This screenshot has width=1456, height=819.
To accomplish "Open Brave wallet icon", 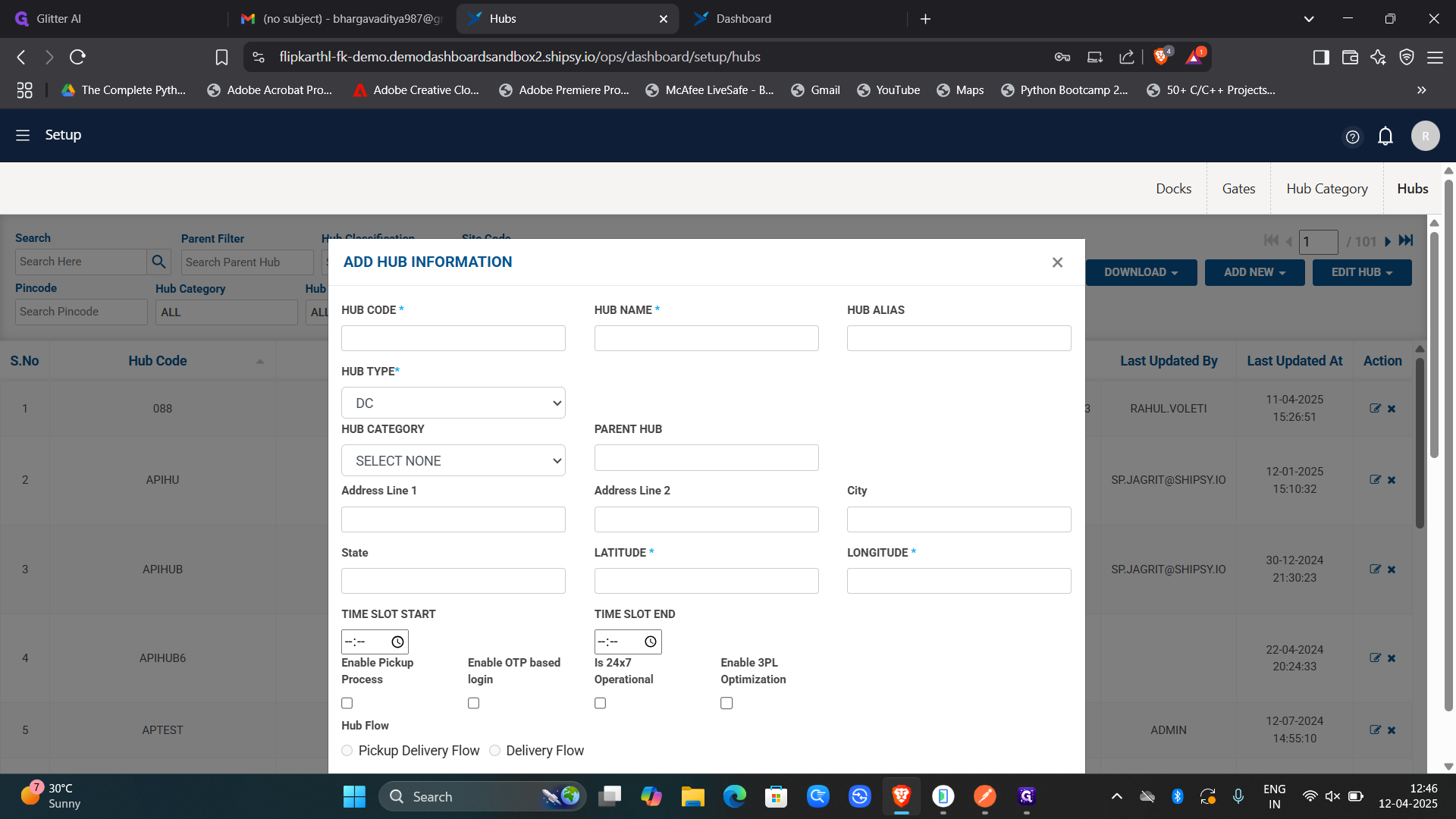I will coord(1350,57).
